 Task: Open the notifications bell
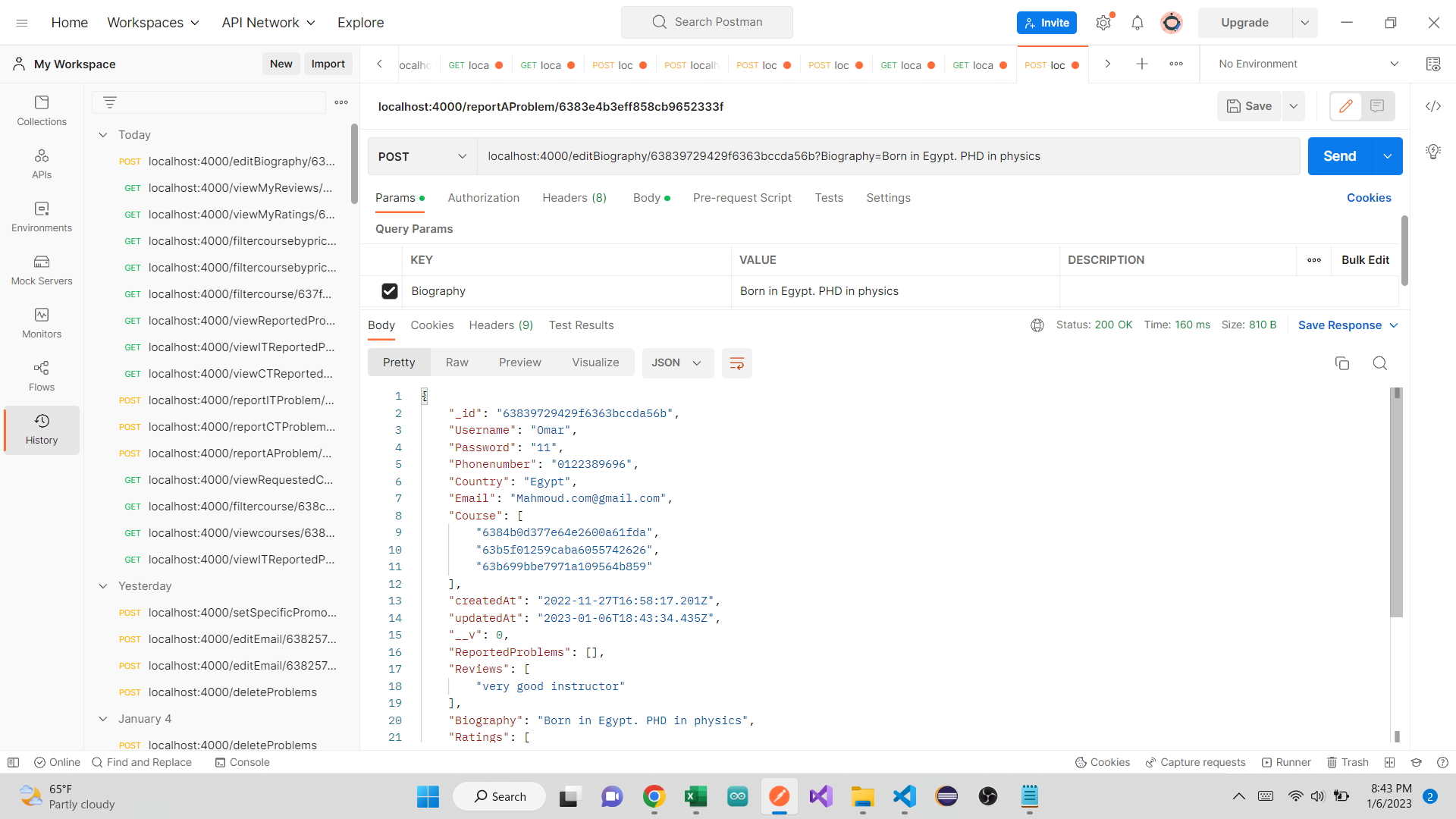[x=1137, y=23]
